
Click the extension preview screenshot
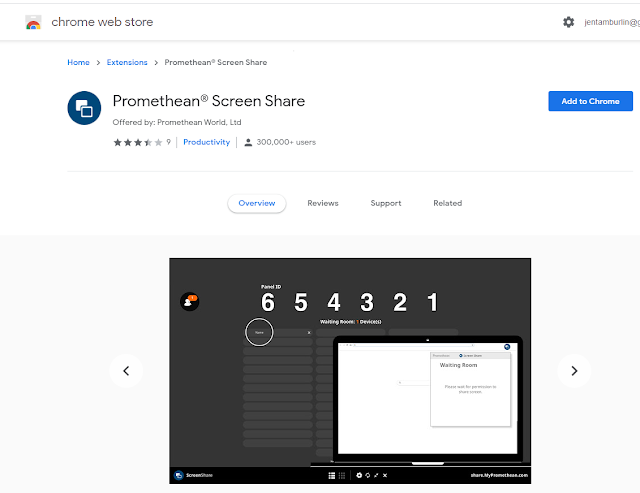(x=350, y=371)
